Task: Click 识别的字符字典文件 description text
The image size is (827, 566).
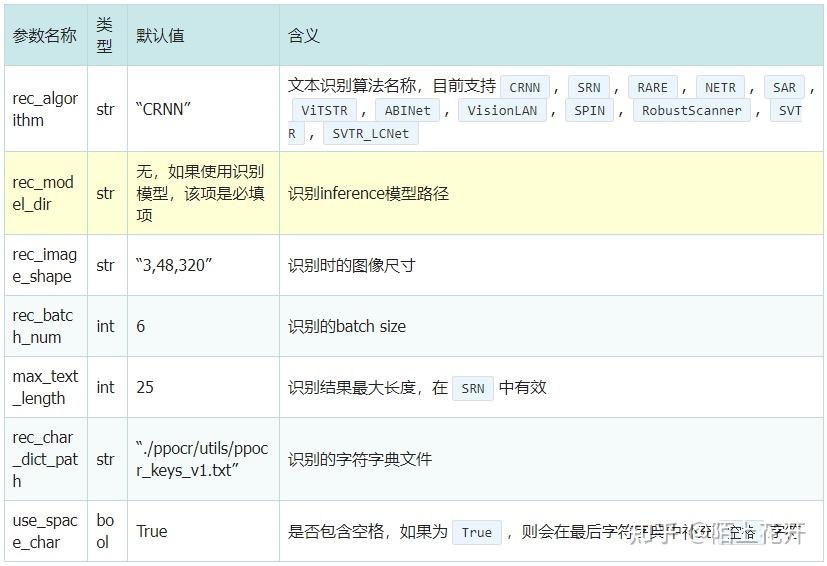Action: tap(360, 459)
